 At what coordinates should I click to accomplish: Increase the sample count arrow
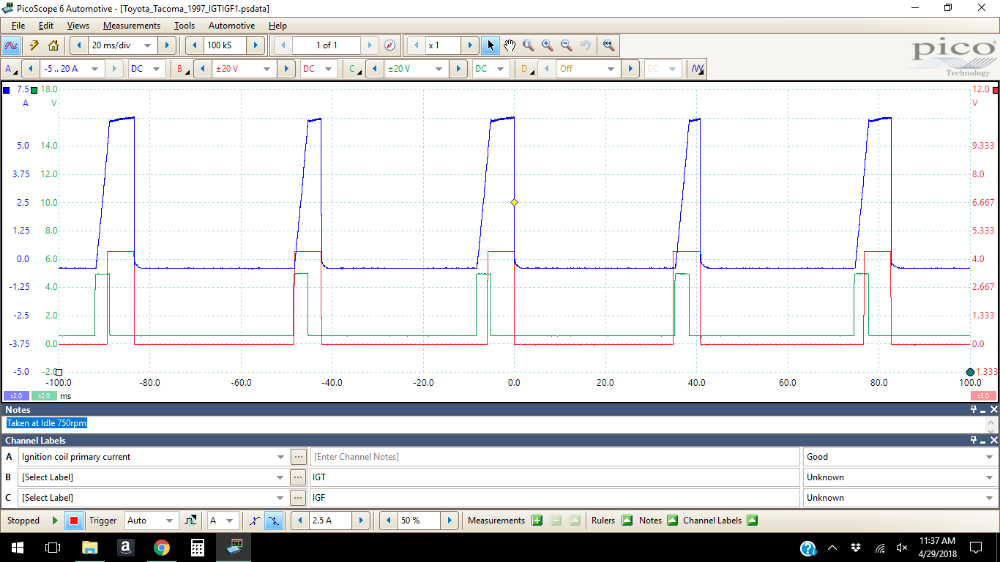[x=256, y=45]
